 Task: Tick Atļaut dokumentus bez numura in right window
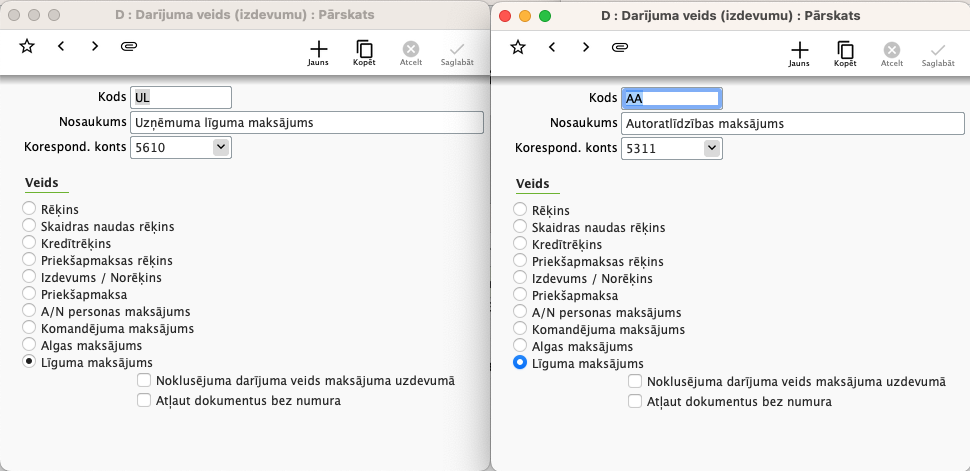pos(635,401)
